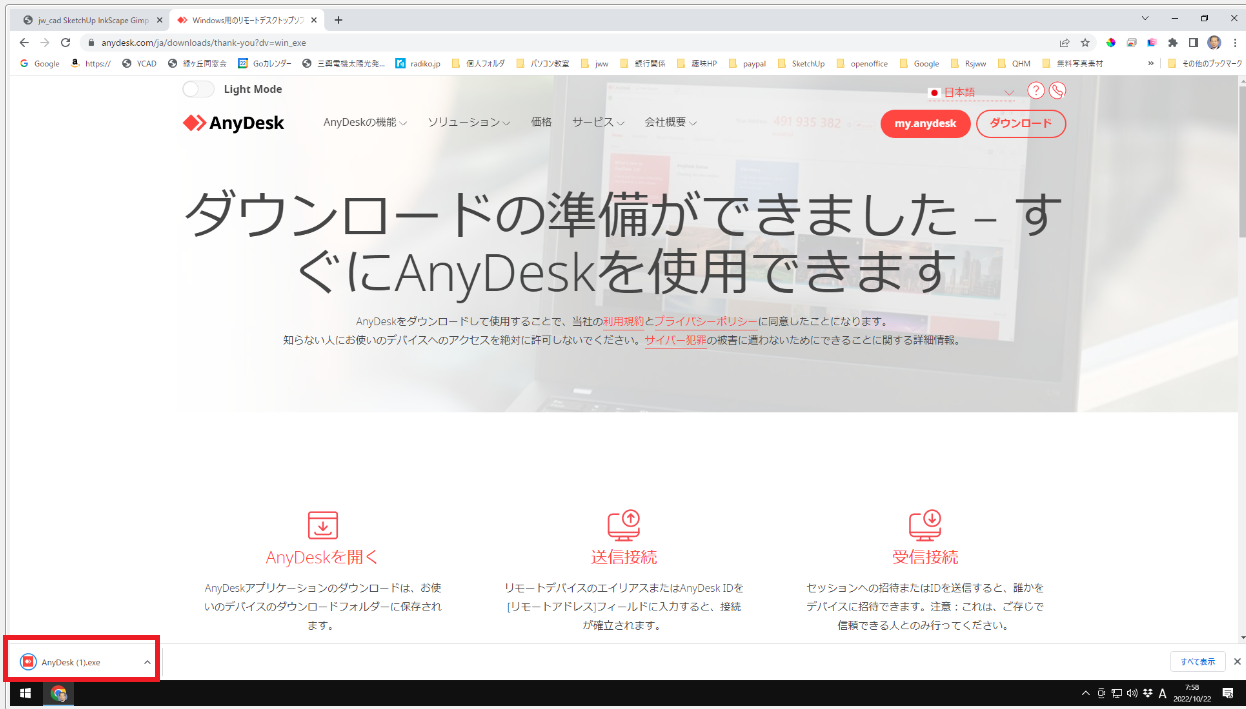Open the Chrome tab search dropdown
The height and width of the screenshot is (709, 1246).
pos(1146,19)
